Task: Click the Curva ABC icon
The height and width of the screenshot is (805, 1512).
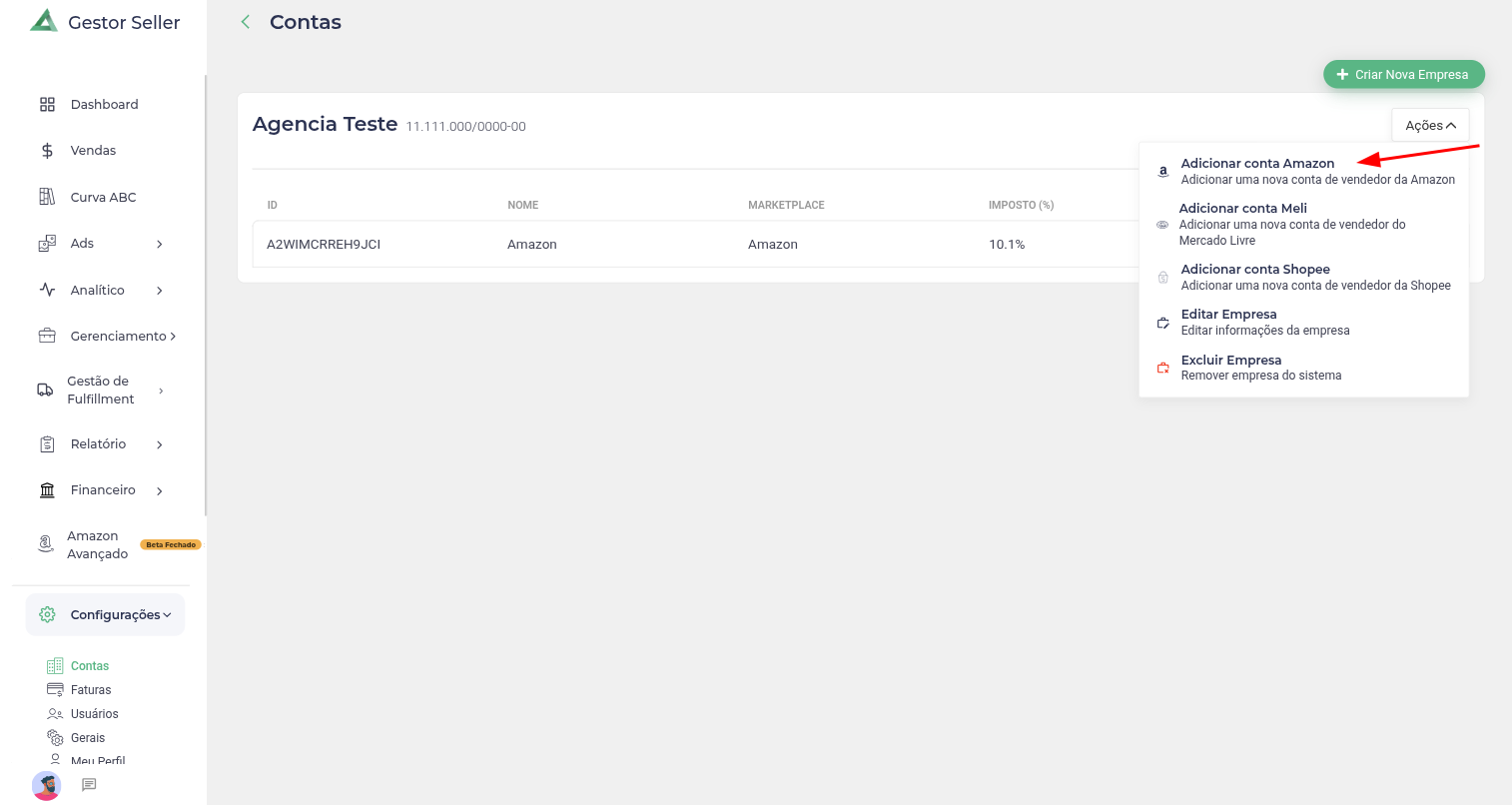Action: click(x=47, y=197)
